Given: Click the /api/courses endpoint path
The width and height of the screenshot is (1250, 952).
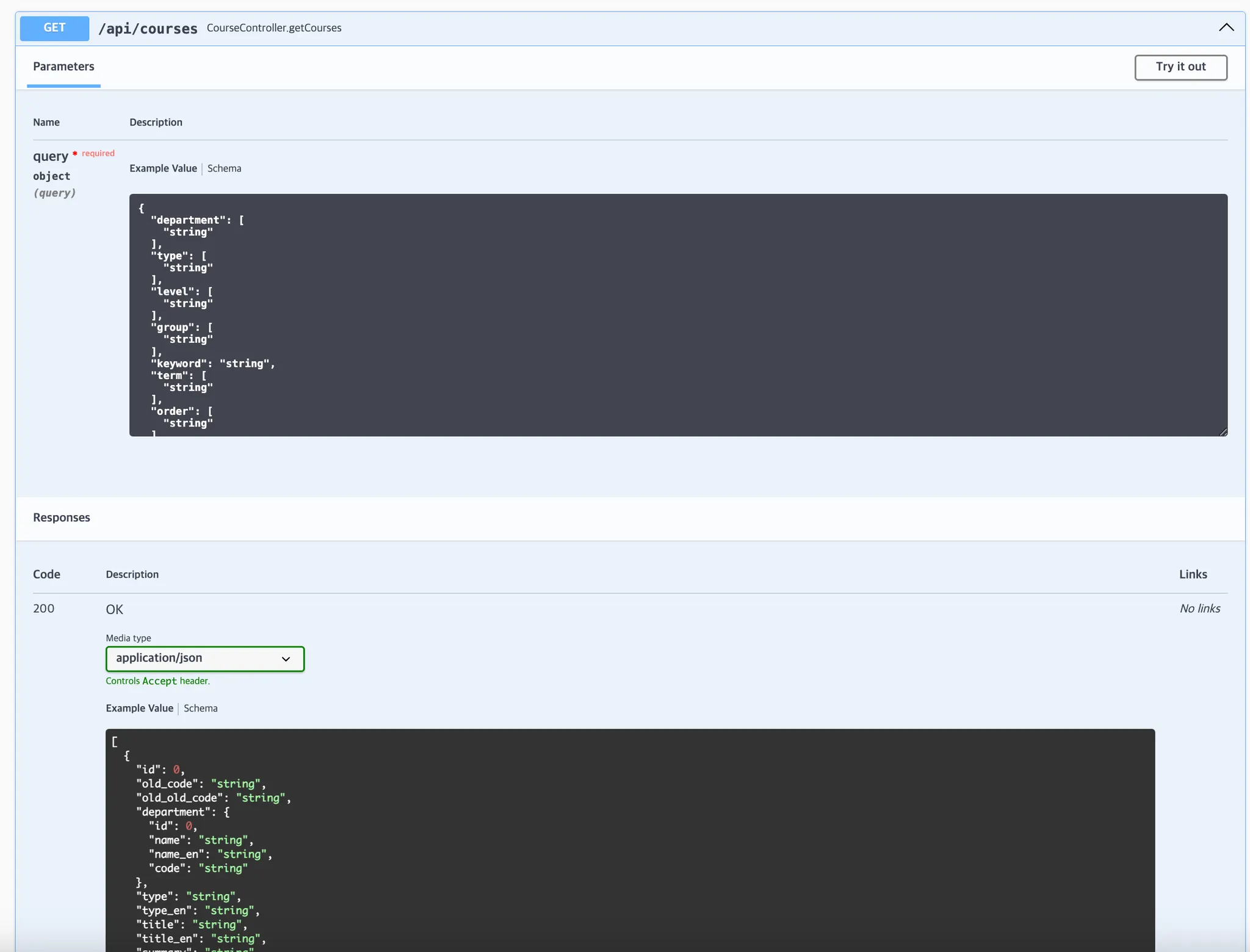Looking at the screenshot, I should click(148, 29).
